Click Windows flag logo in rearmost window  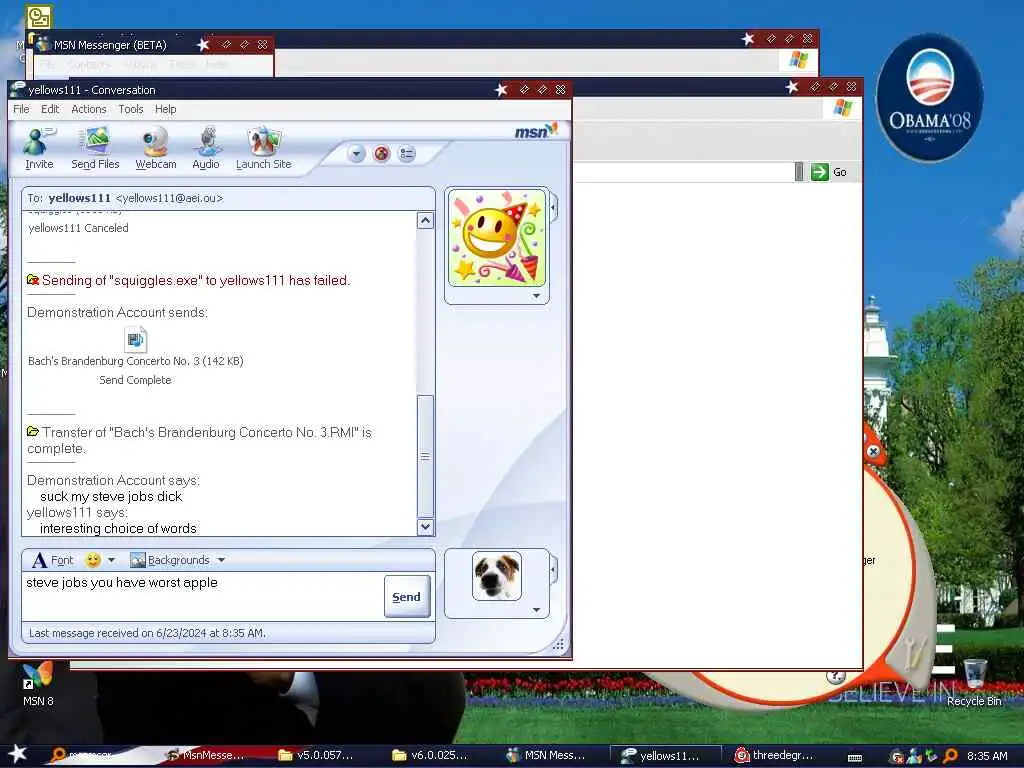(x=799, y=60)
